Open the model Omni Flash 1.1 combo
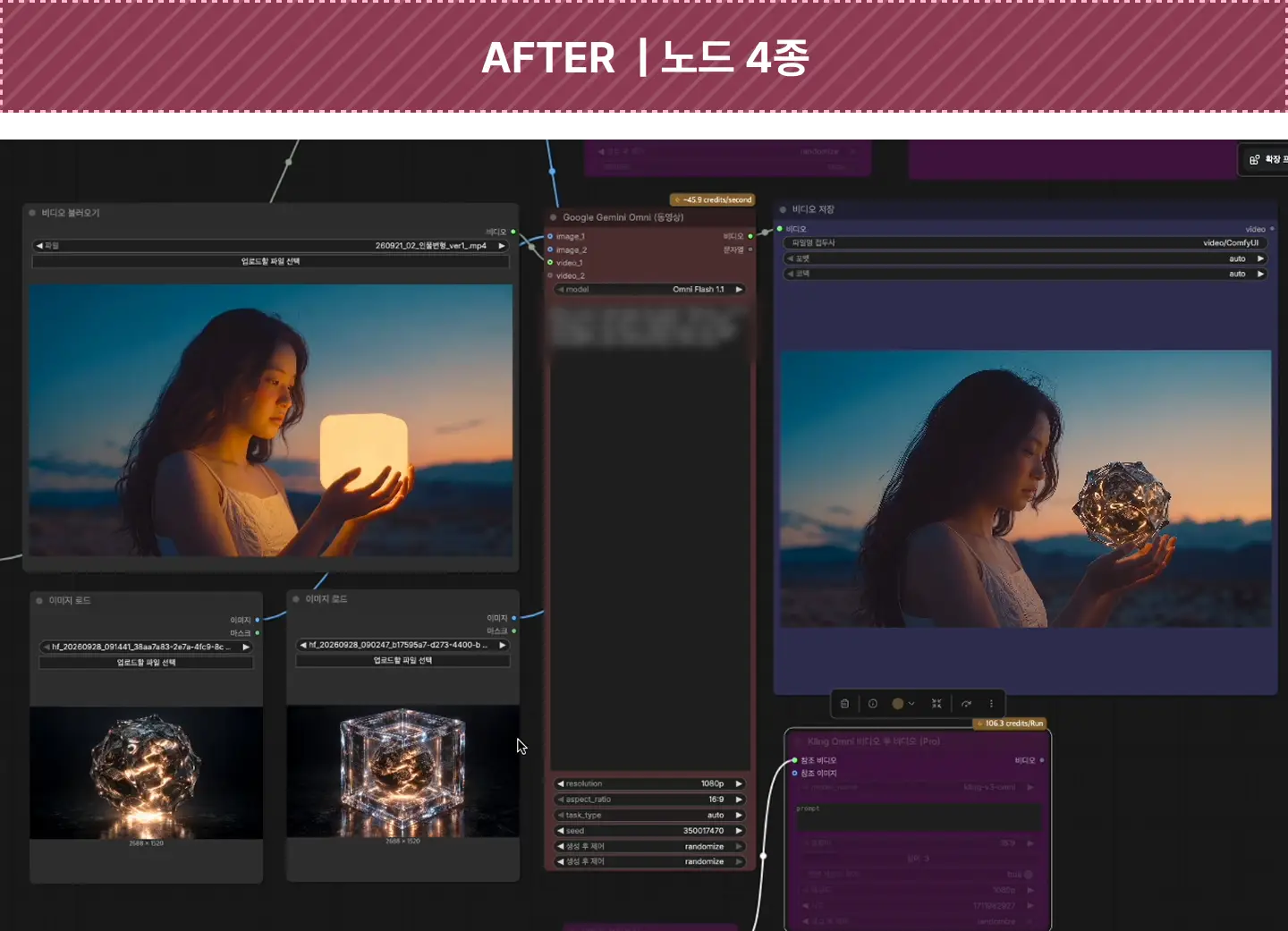The image size is (1288, 931). pyautogui.click(x=650, y=290)
